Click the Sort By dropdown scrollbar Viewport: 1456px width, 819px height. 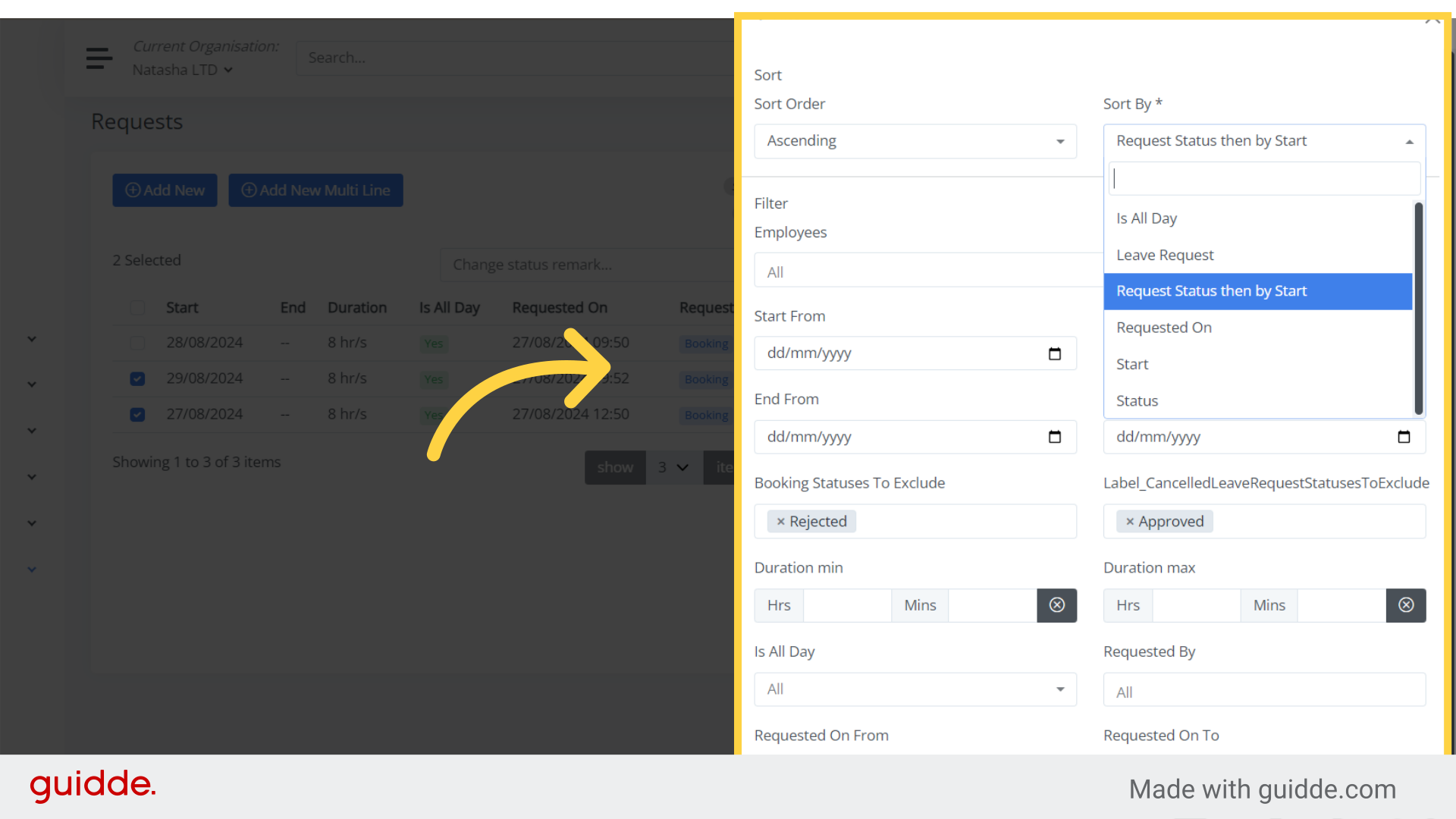click(x=1418, y=308)
